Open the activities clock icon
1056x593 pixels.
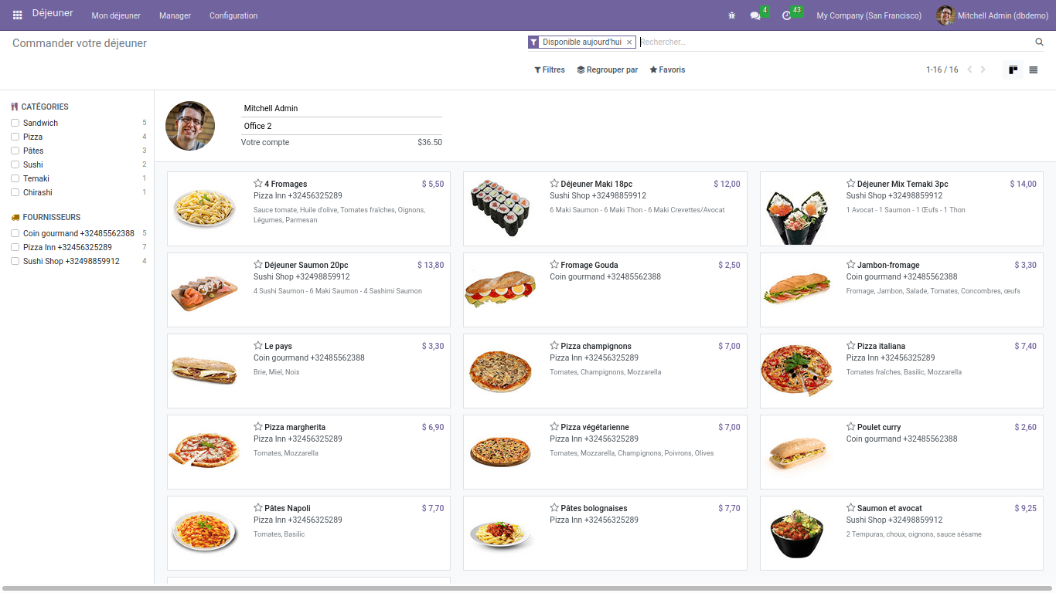(787, 16)
